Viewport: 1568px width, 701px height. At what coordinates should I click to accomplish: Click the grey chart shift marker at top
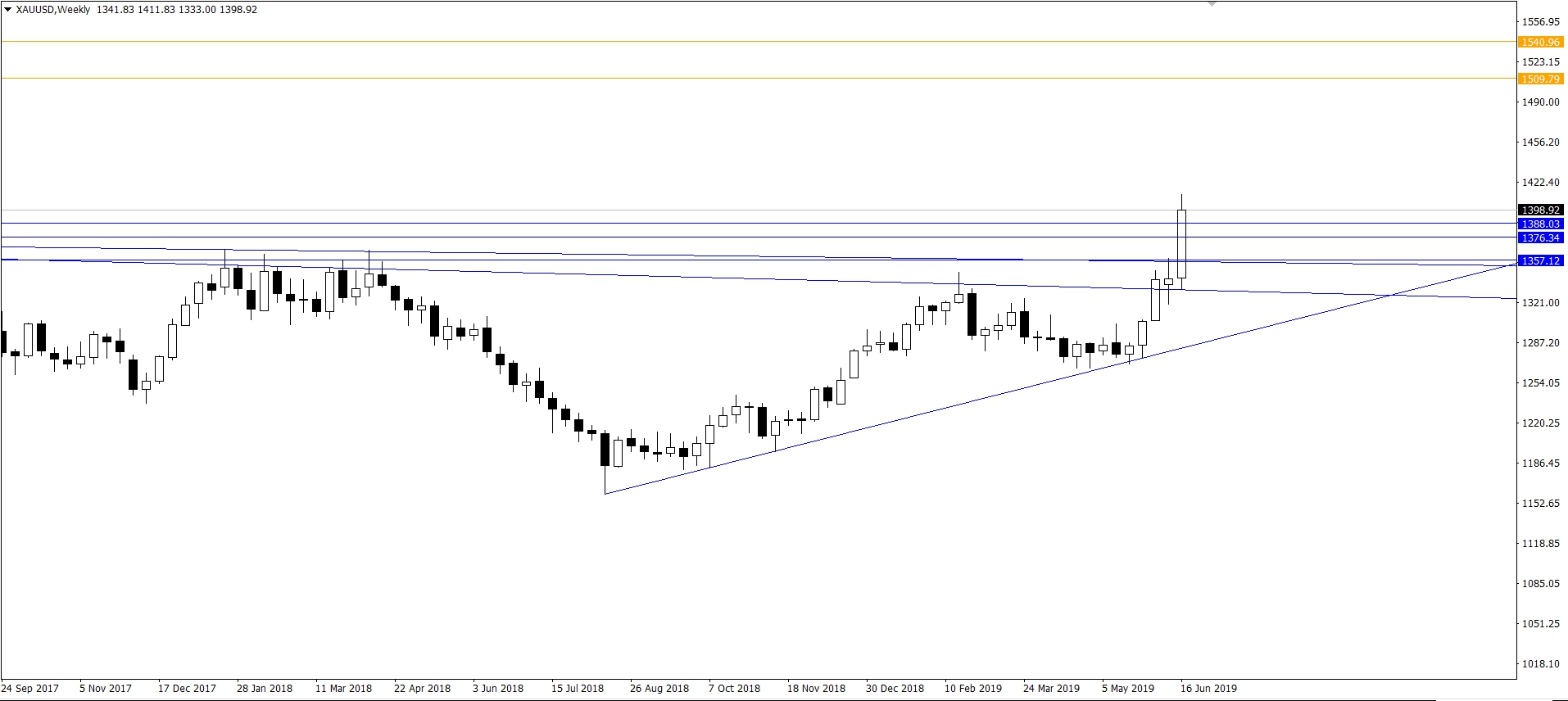(1212, 4)
